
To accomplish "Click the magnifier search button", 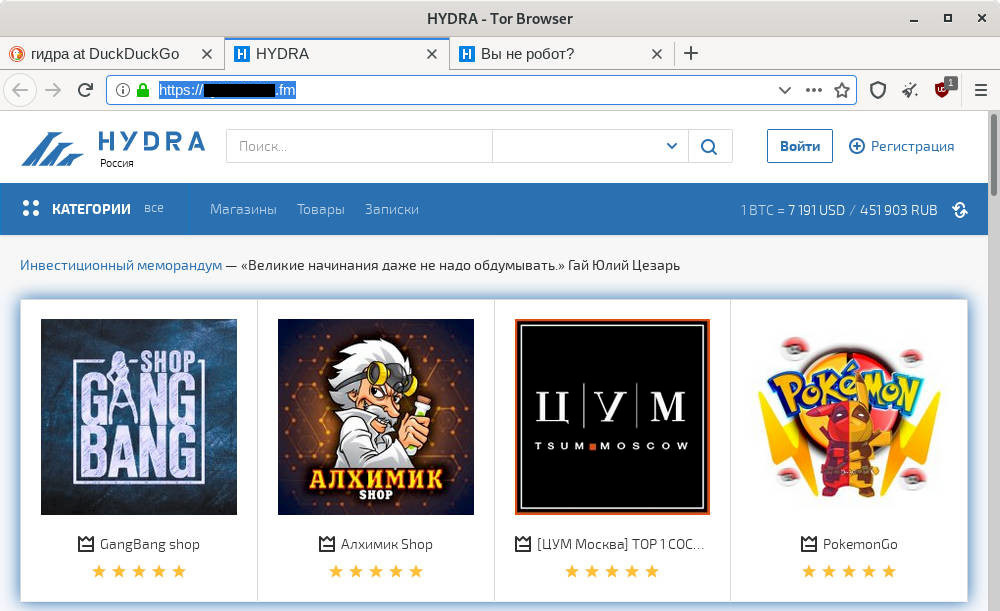I will pos(709,146).
